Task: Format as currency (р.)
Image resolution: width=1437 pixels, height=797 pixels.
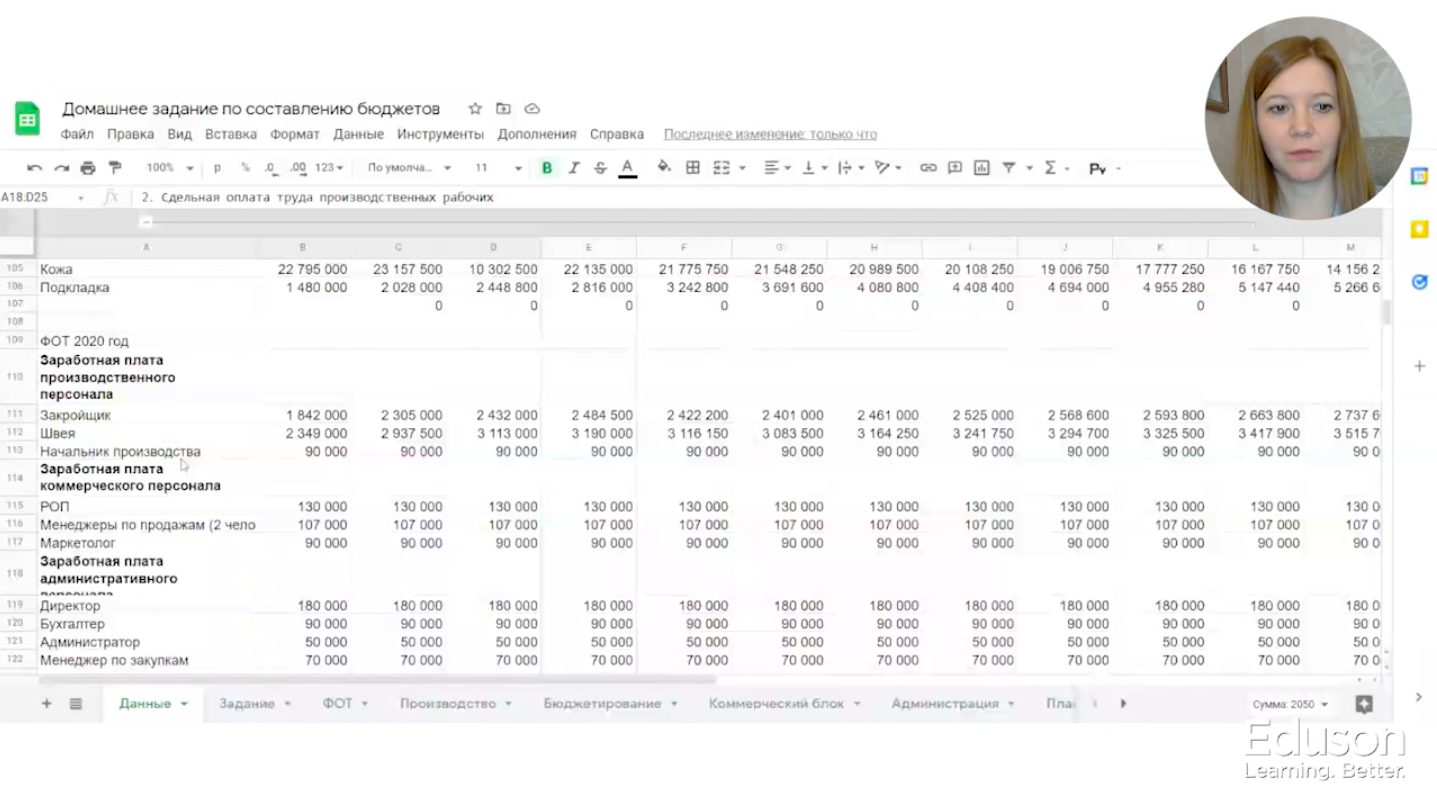Action: point(218,168)
